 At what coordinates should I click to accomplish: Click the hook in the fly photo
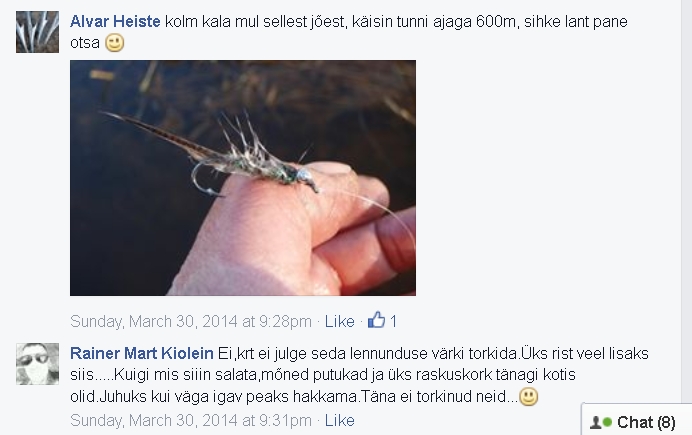tap(204, 180)
